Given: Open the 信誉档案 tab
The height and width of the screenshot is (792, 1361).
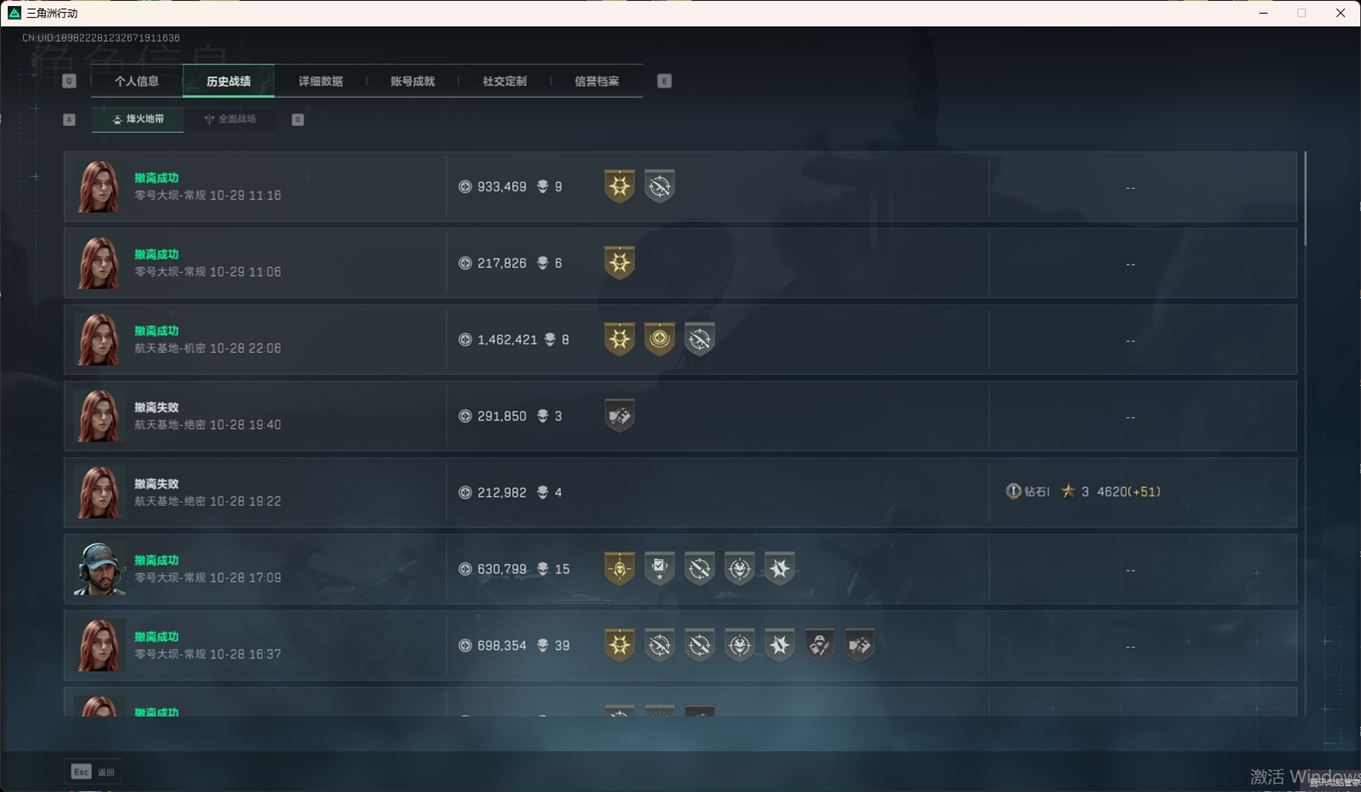Looking at the screenshot, I should click(x=596, y=81).
